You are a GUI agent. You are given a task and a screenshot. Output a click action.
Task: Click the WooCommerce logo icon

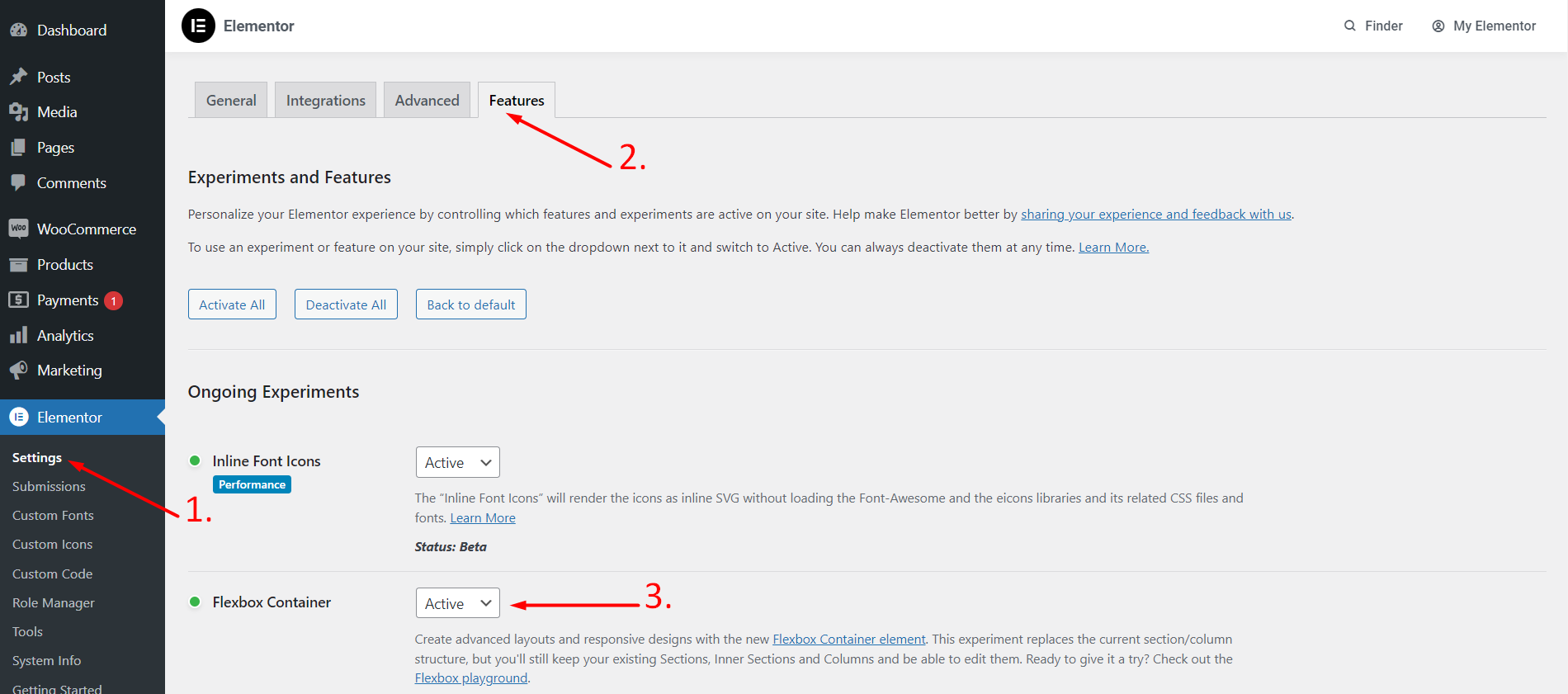tap(18, 229)
